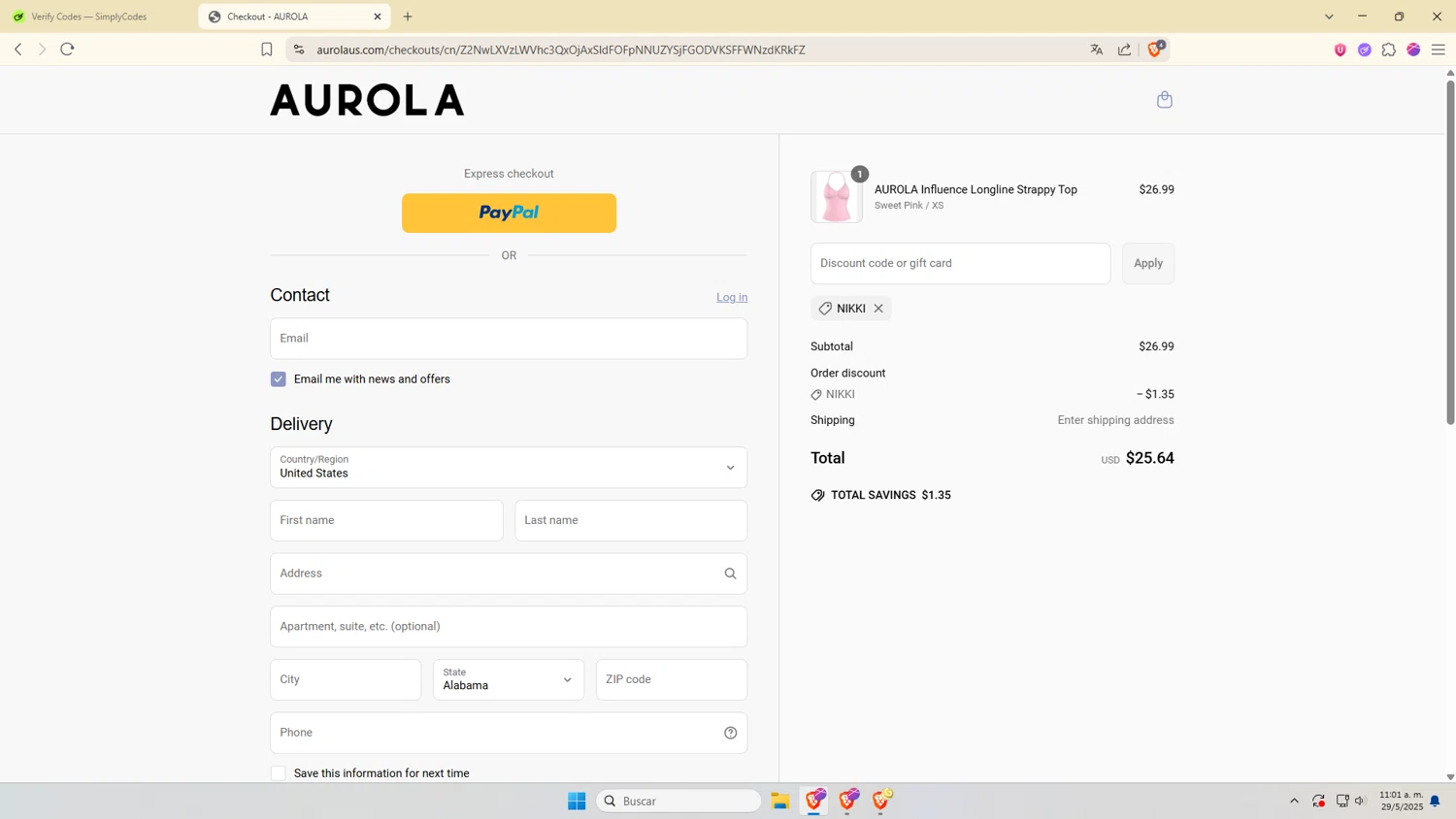Screen dimensions: 1456x819
Task: Open volume control in system tray
Action: coord(1360,801)
